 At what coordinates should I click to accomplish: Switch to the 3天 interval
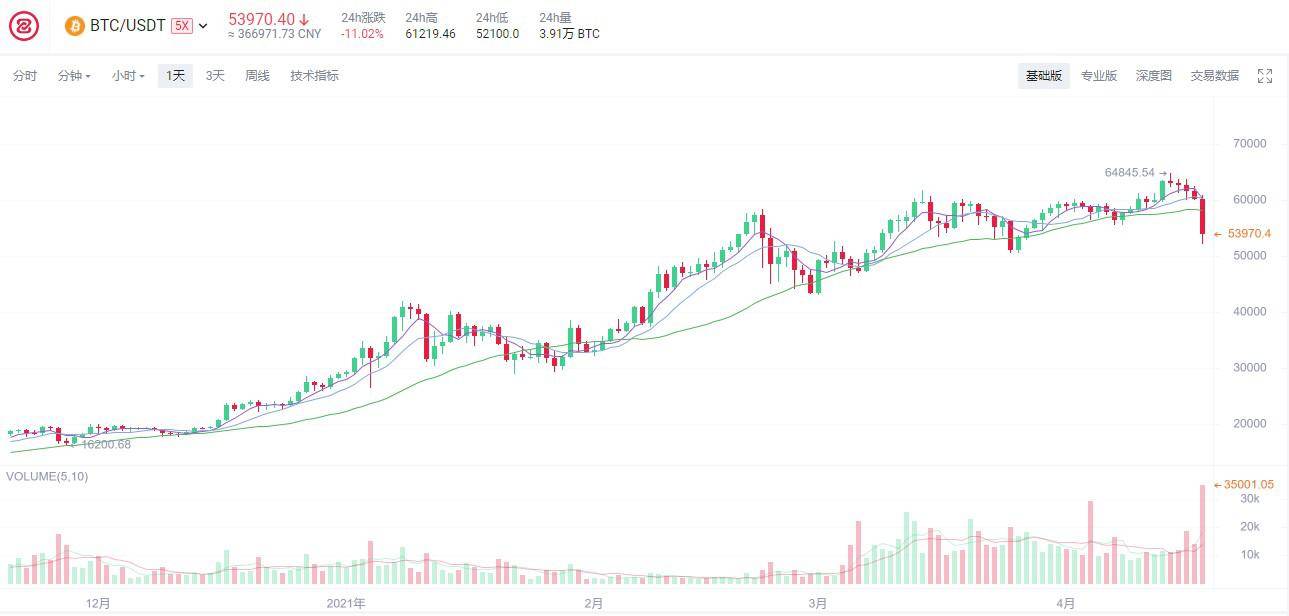click(x=215, y=76)
